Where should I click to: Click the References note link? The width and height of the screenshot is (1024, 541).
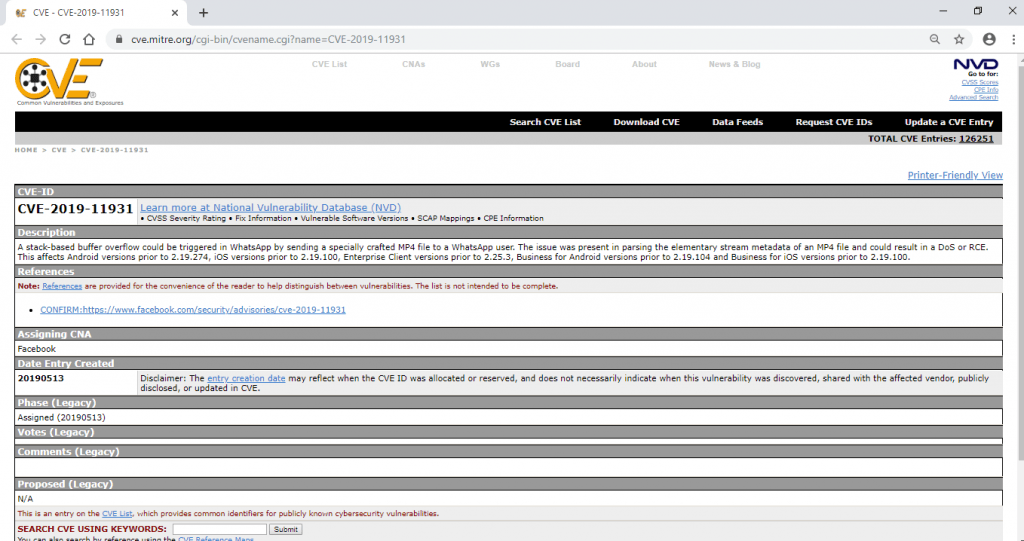point(62,286)
